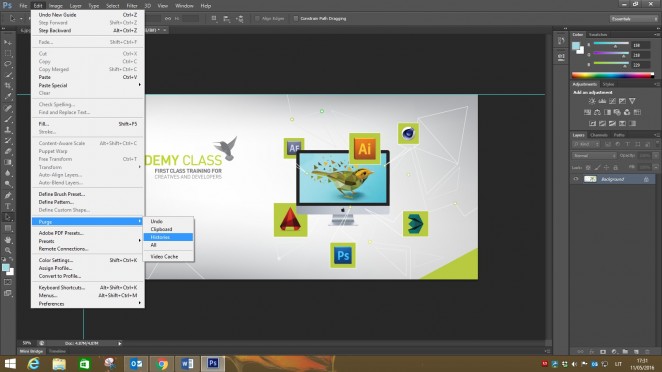Select the Dodge tool
The height and width of the screenshot is (372, 662).
point(8,184)
